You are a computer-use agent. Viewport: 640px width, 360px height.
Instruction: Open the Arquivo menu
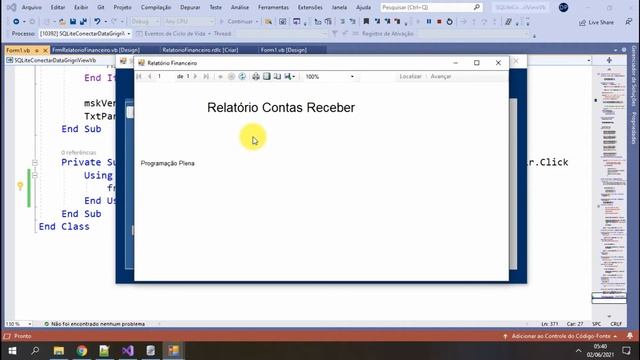click(x=31, y=7)
